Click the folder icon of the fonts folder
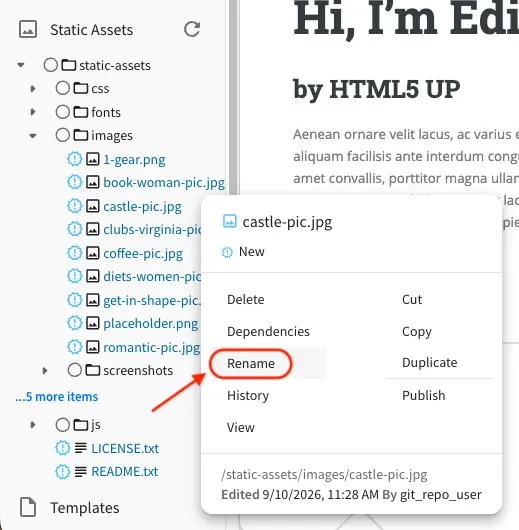 pyautogui.click(x=81, y=112)
